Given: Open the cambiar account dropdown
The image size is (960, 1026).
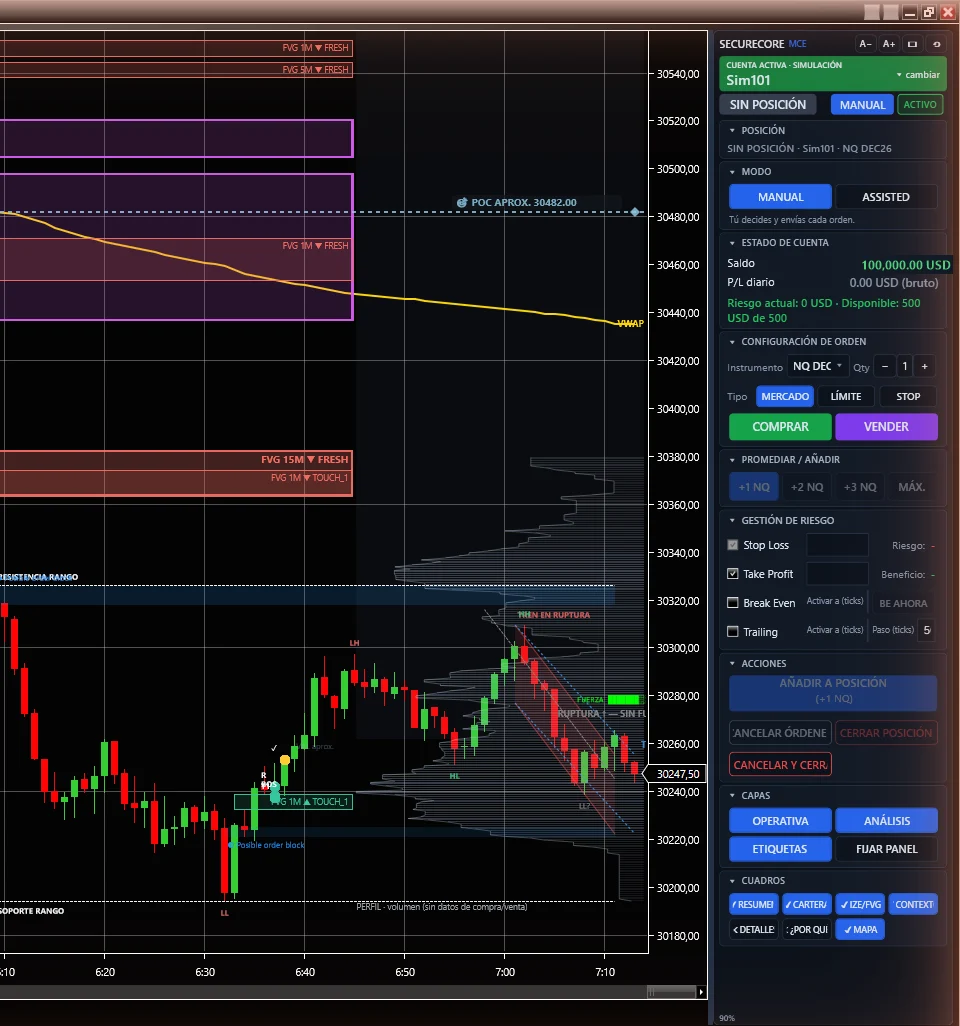Looking at the screenshot, I should tap(918, 75).
